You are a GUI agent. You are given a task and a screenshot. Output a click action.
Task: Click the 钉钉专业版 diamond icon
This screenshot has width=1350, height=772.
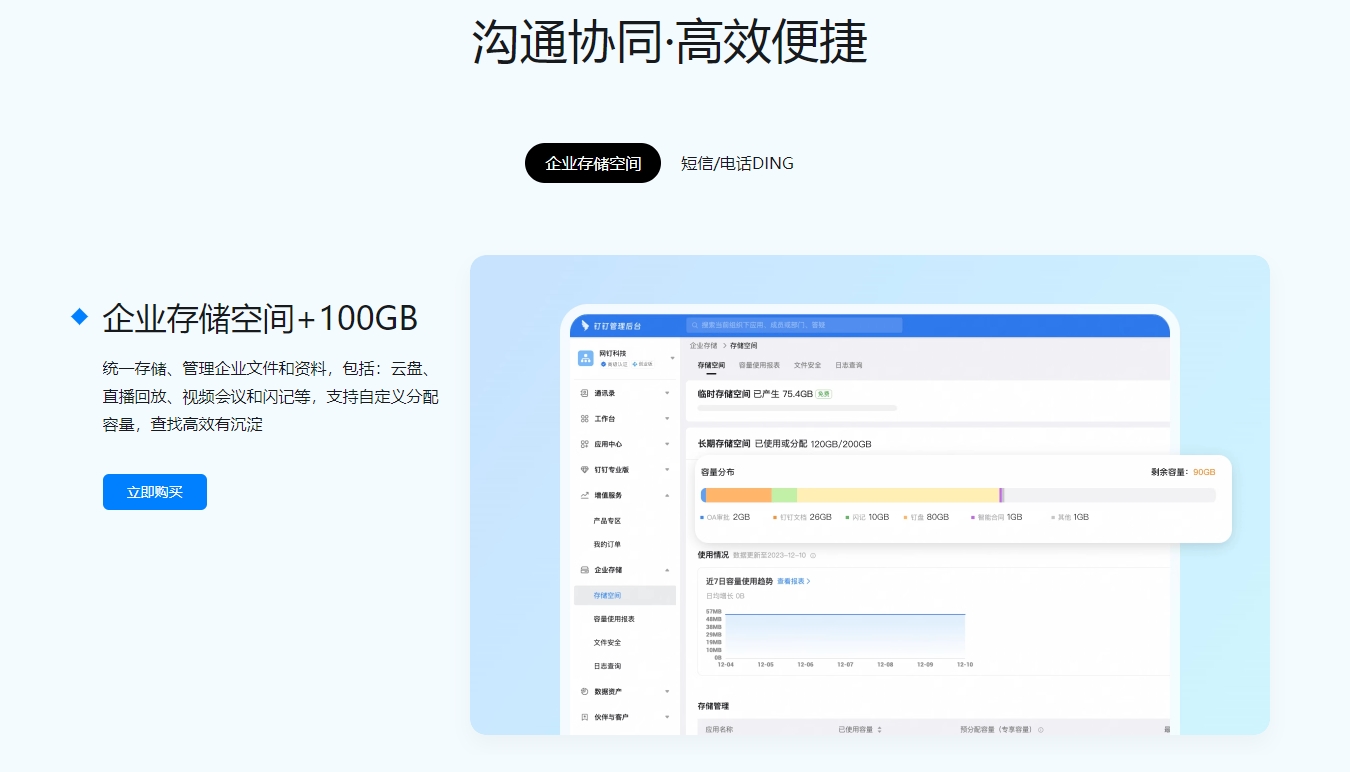coord(584,469)
